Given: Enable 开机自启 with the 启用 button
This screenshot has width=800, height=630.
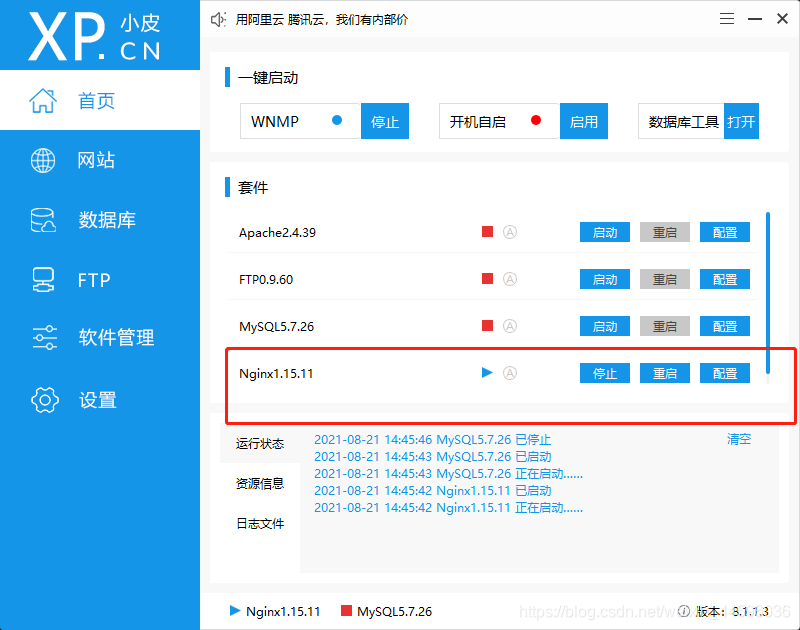Looking at the screenshot, I should [x=584, y=121].
